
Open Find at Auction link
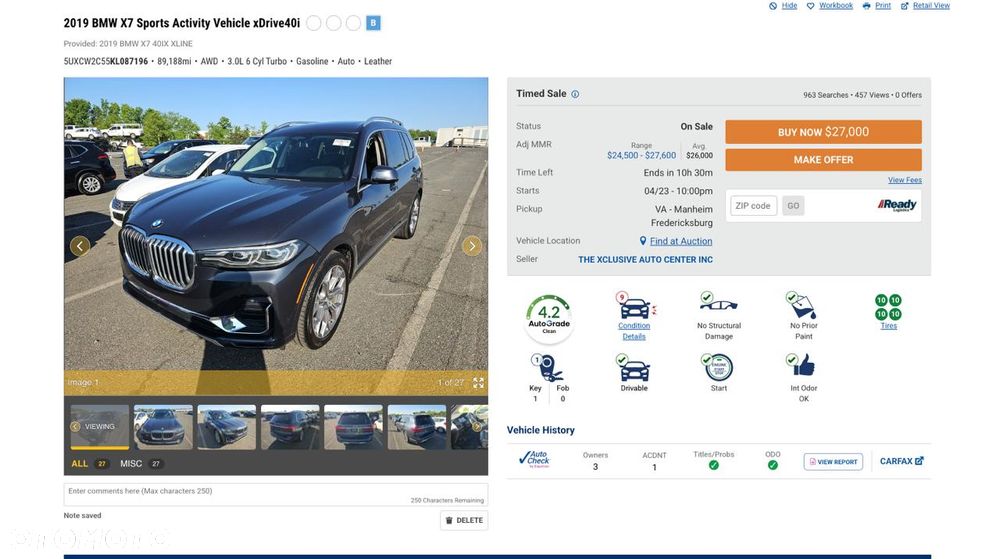[680, 241]
